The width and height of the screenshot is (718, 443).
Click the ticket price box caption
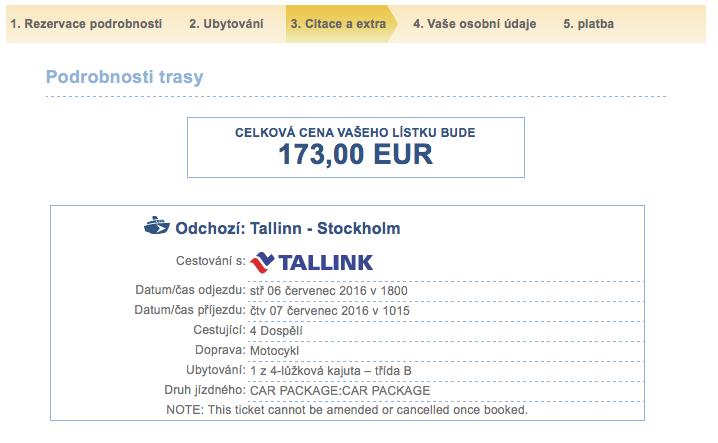(x=355, y=132)
